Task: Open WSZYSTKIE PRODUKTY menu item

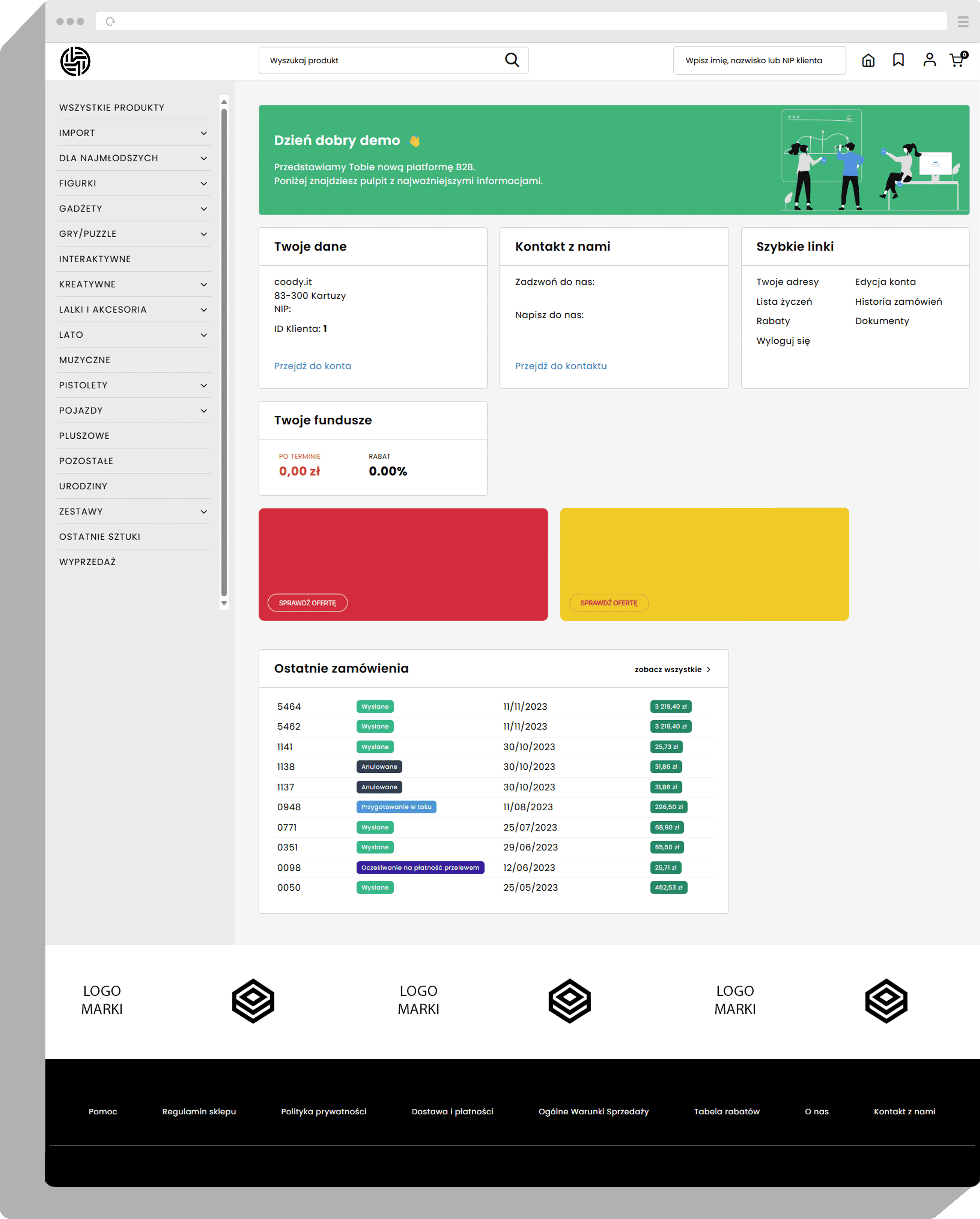Action: coord(112,107)
